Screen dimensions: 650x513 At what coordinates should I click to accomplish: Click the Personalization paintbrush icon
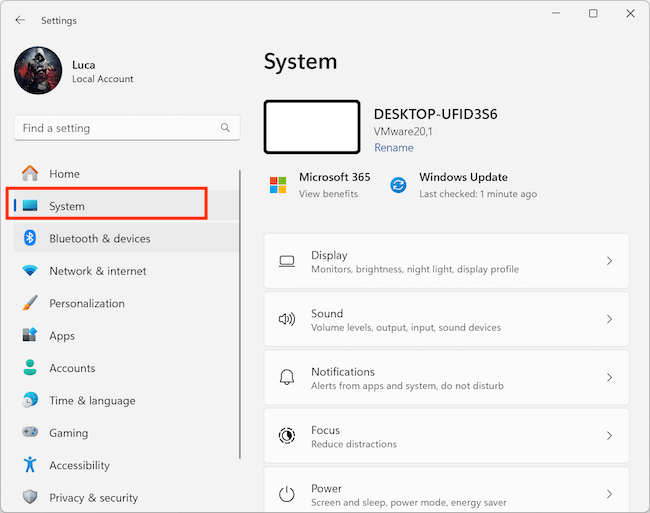[30, 303]
